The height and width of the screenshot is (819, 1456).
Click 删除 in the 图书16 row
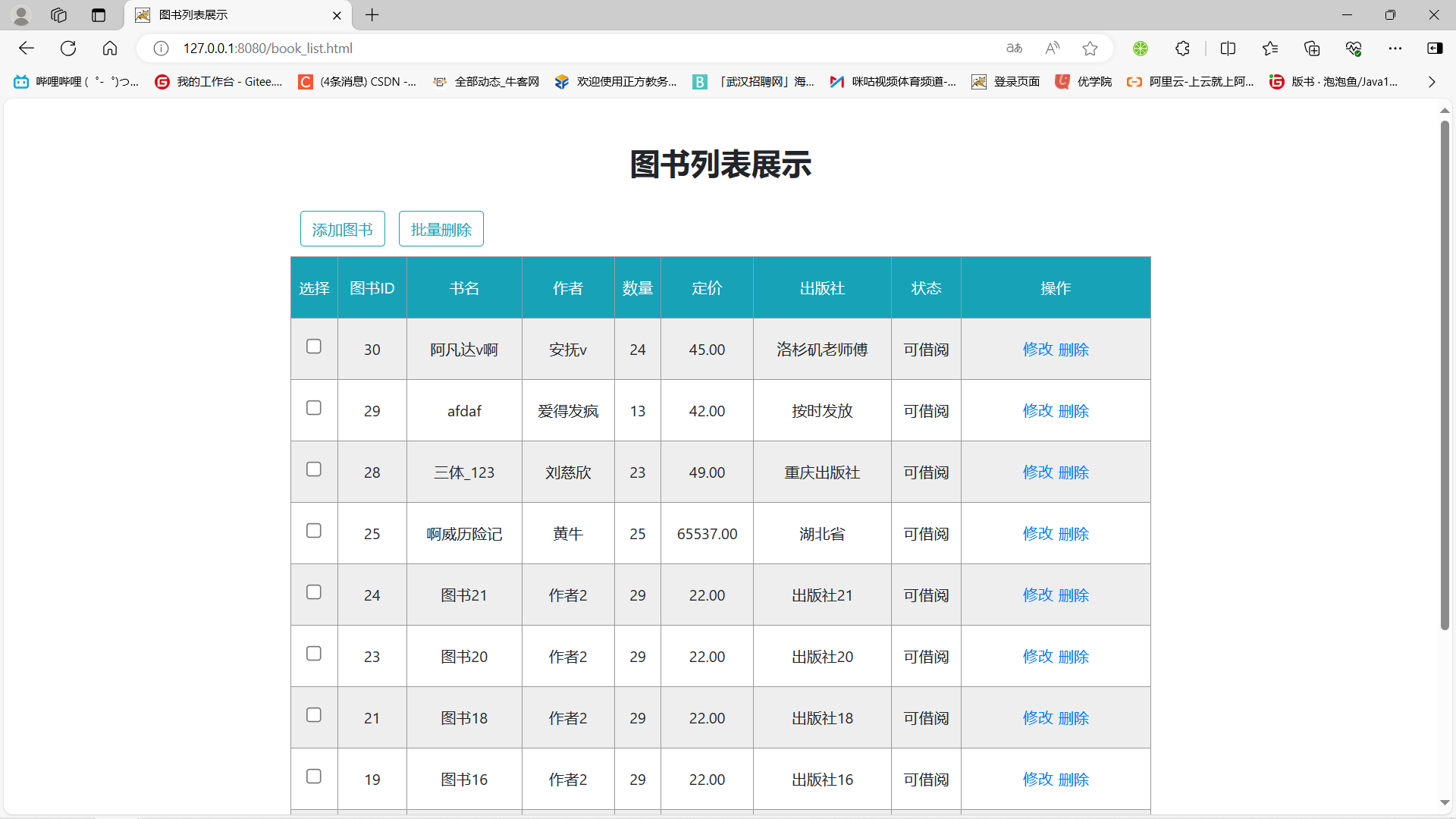point(1074,780)
